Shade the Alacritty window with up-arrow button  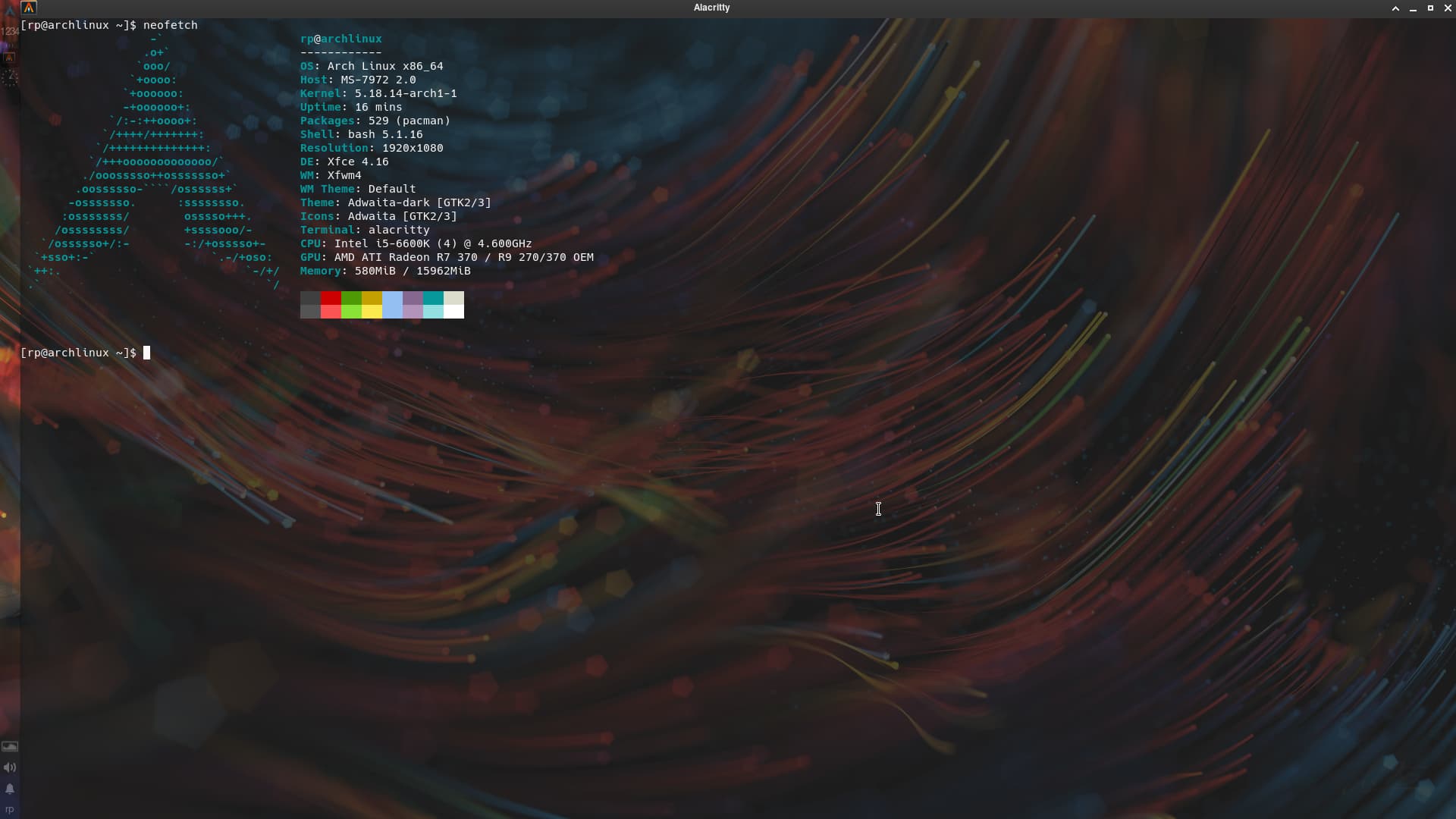(1395, 8)
